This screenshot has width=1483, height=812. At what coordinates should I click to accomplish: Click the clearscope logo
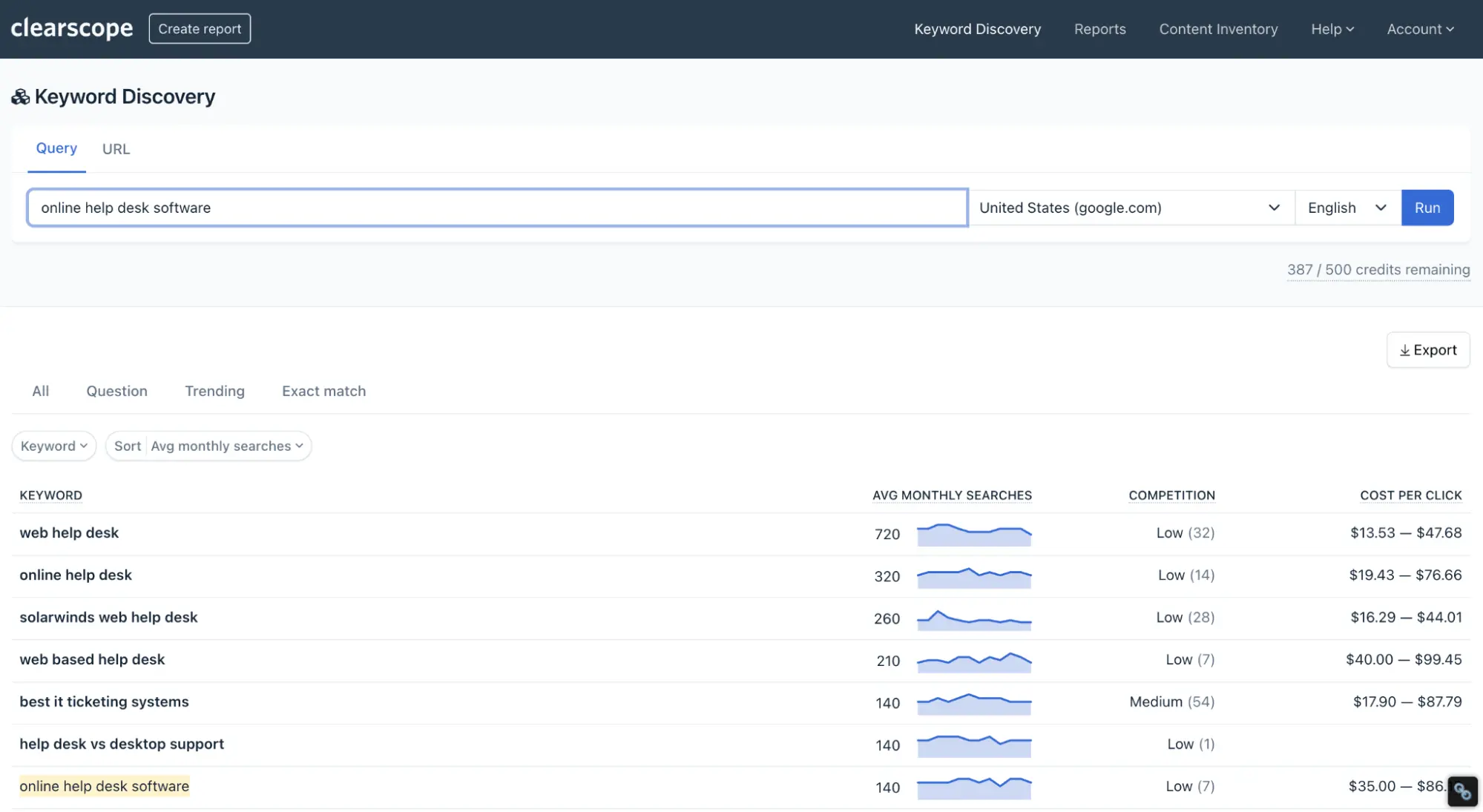pyautogui.click(x=72, y=28)
